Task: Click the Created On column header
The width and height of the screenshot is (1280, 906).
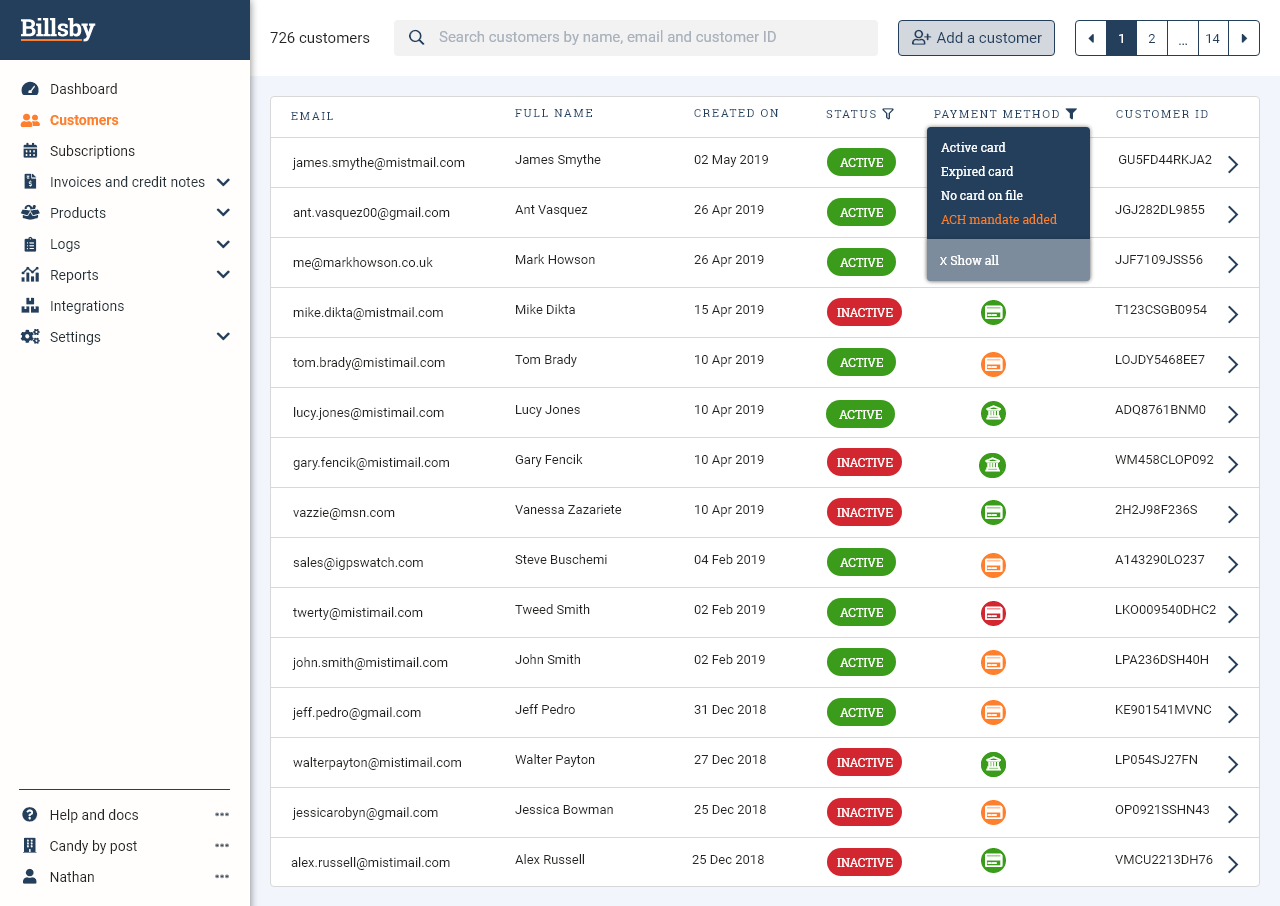Action: (x=737, y=113)
